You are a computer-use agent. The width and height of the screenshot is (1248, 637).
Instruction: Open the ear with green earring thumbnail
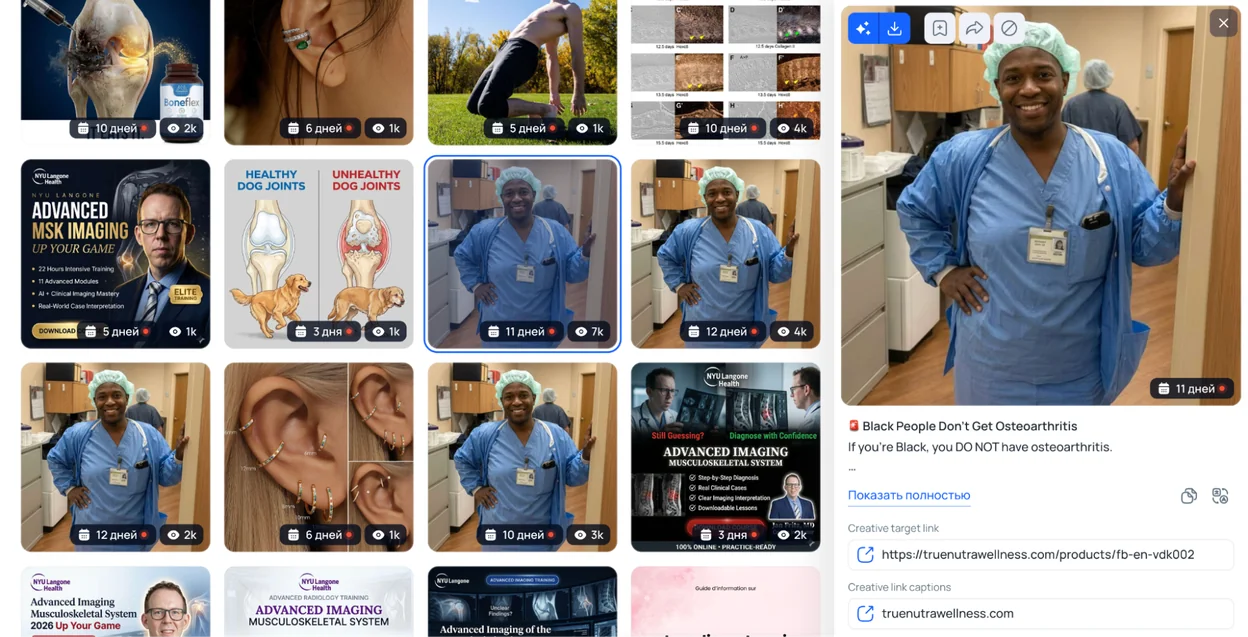pos(319,72)
